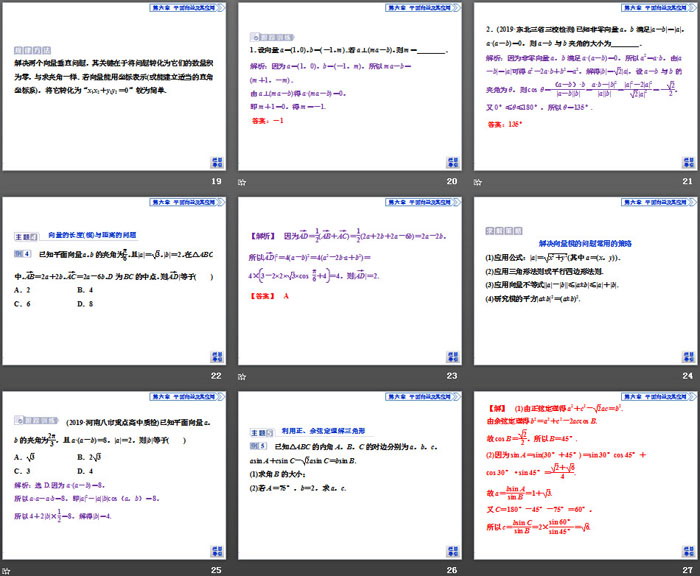Screen dimensions: 700x576
Task: Click animation star icon below slide 20
Action: 242,182
